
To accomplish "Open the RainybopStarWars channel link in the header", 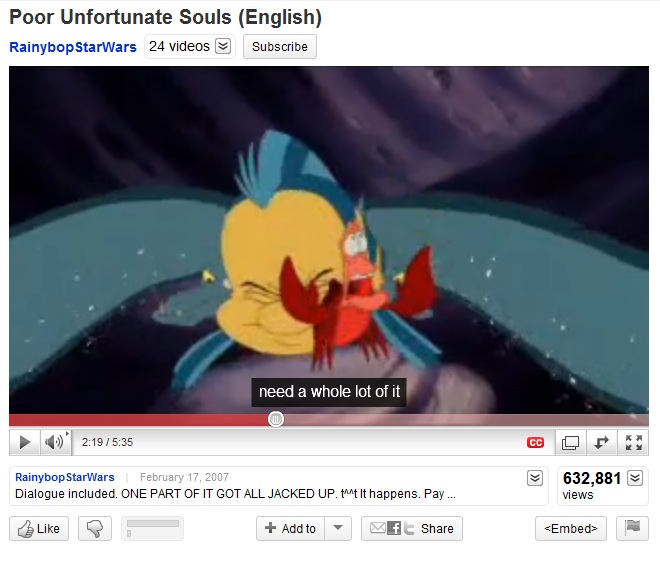I will click(73, 47).
